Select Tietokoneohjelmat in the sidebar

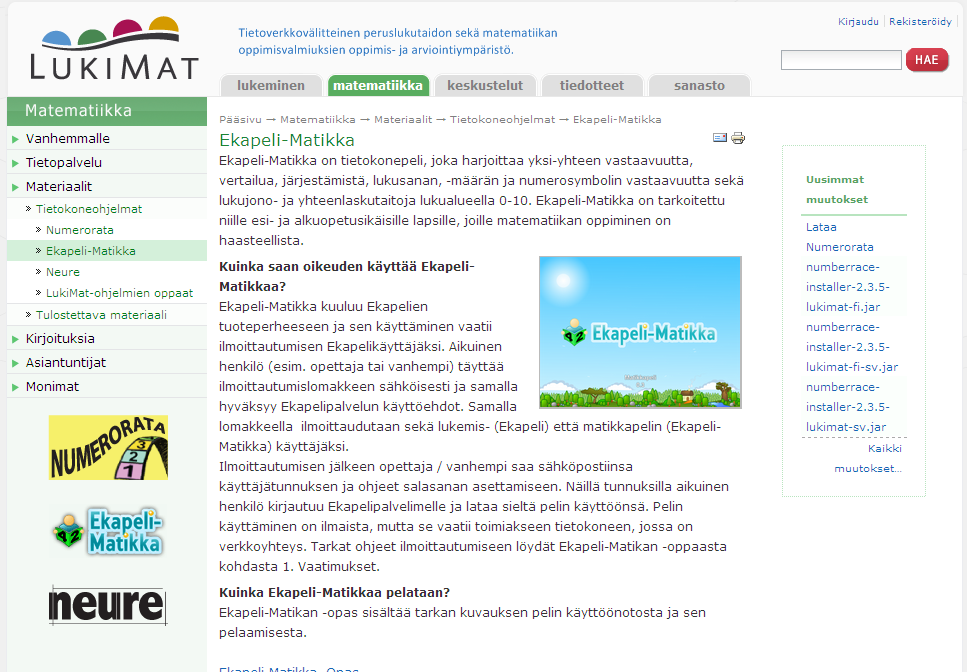click(89, 209)
